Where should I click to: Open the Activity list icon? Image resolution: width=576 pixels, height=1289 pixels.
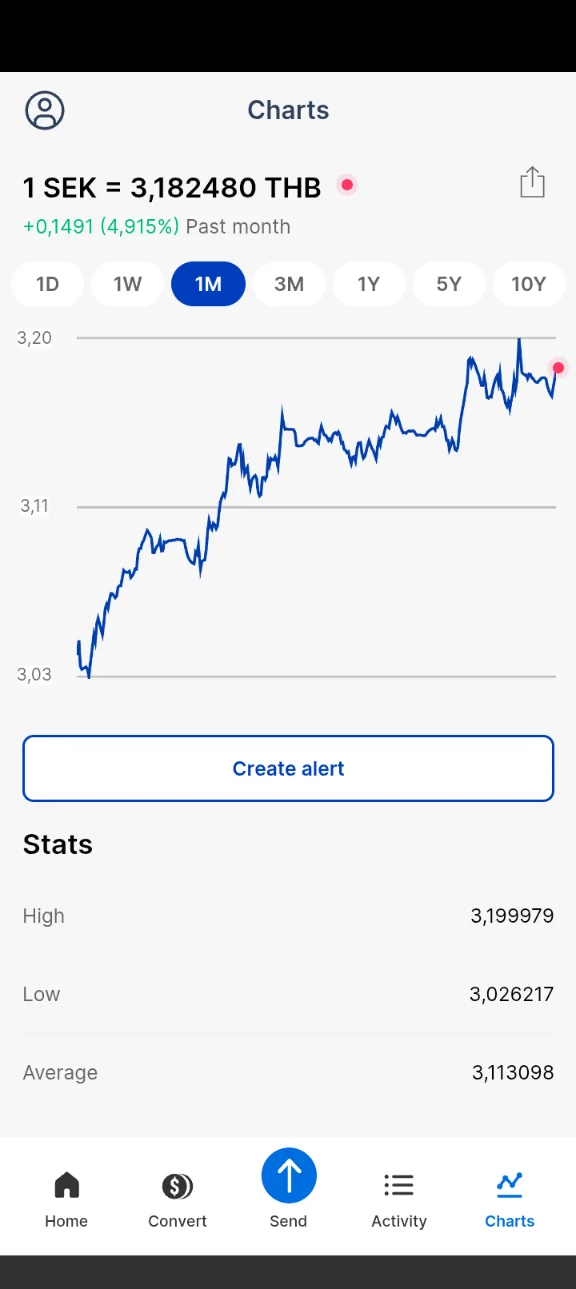tap(399, 1186)
